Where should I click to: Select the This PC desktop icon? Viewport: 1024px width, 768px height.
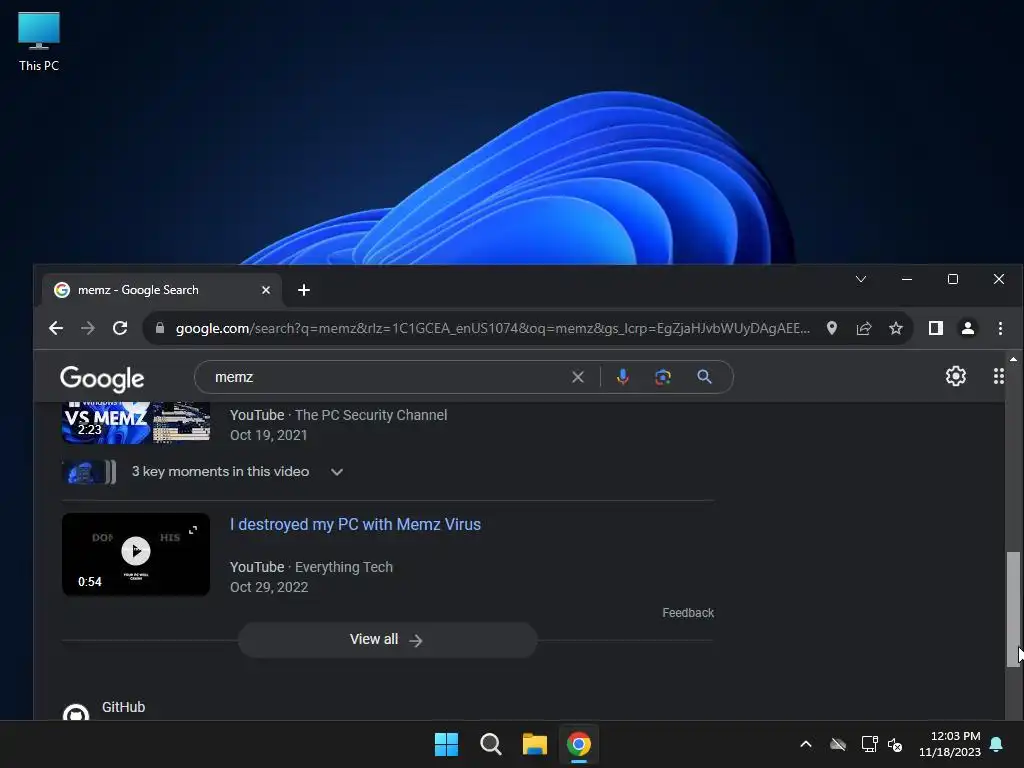pos(39,40)
